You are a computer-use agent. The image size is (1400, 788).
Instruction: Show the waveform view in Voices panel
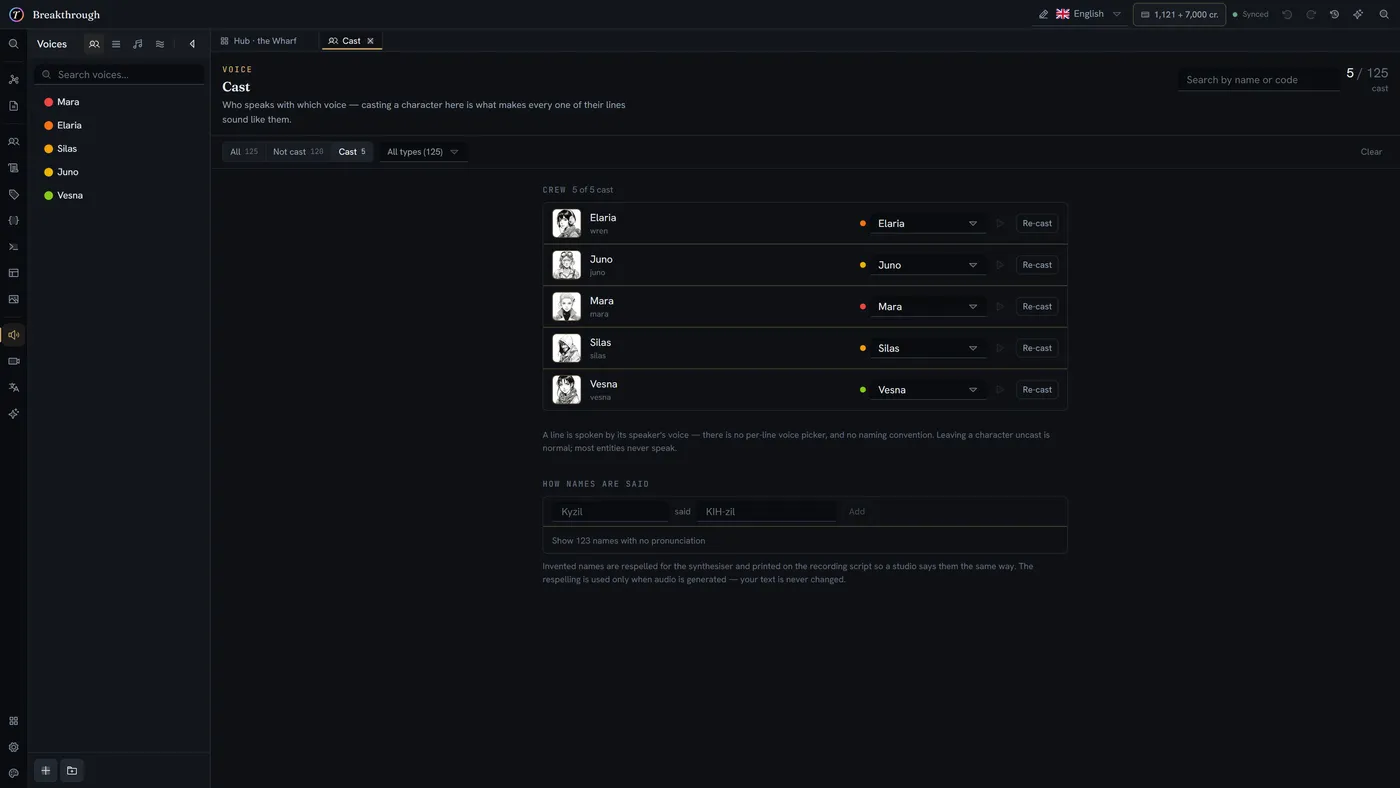160,44
